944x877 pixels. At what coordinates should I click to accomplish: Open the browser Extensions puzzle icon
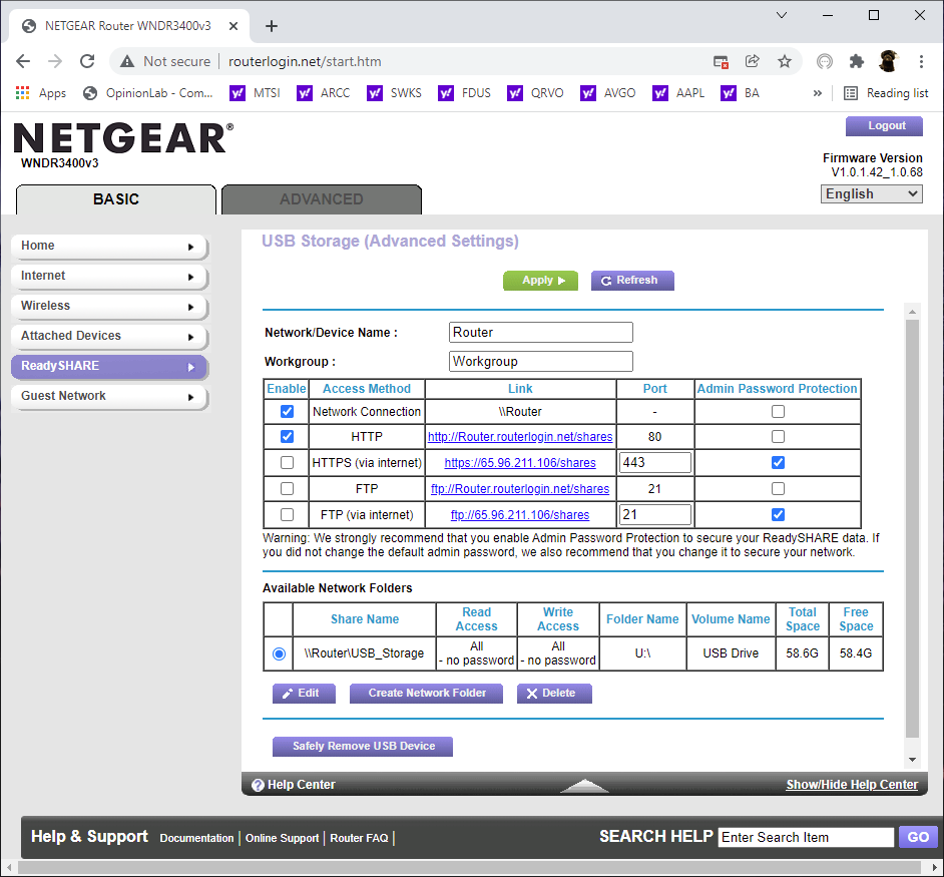click(x=856, y=61)
